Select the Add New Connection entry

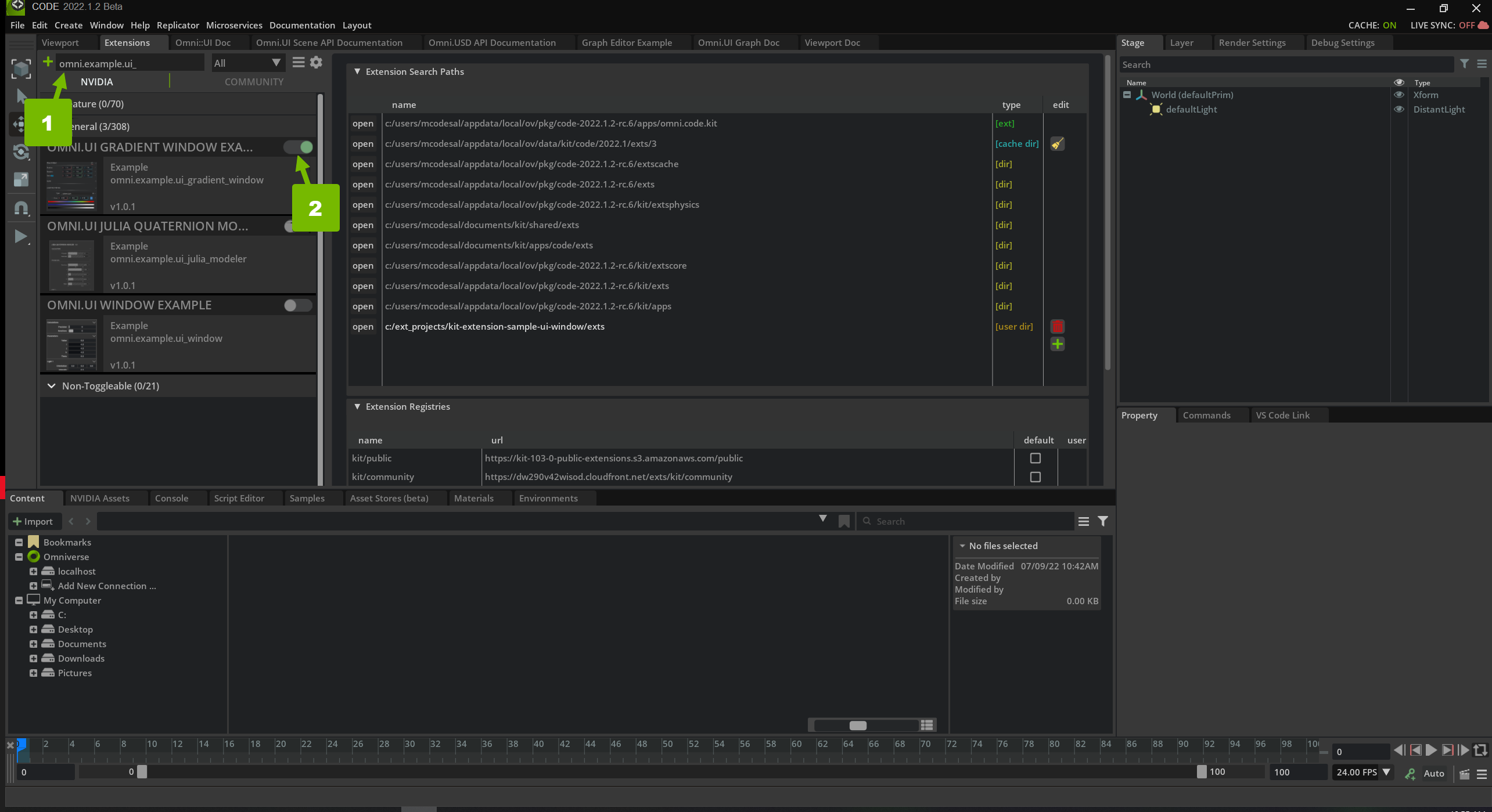(106, 586)
